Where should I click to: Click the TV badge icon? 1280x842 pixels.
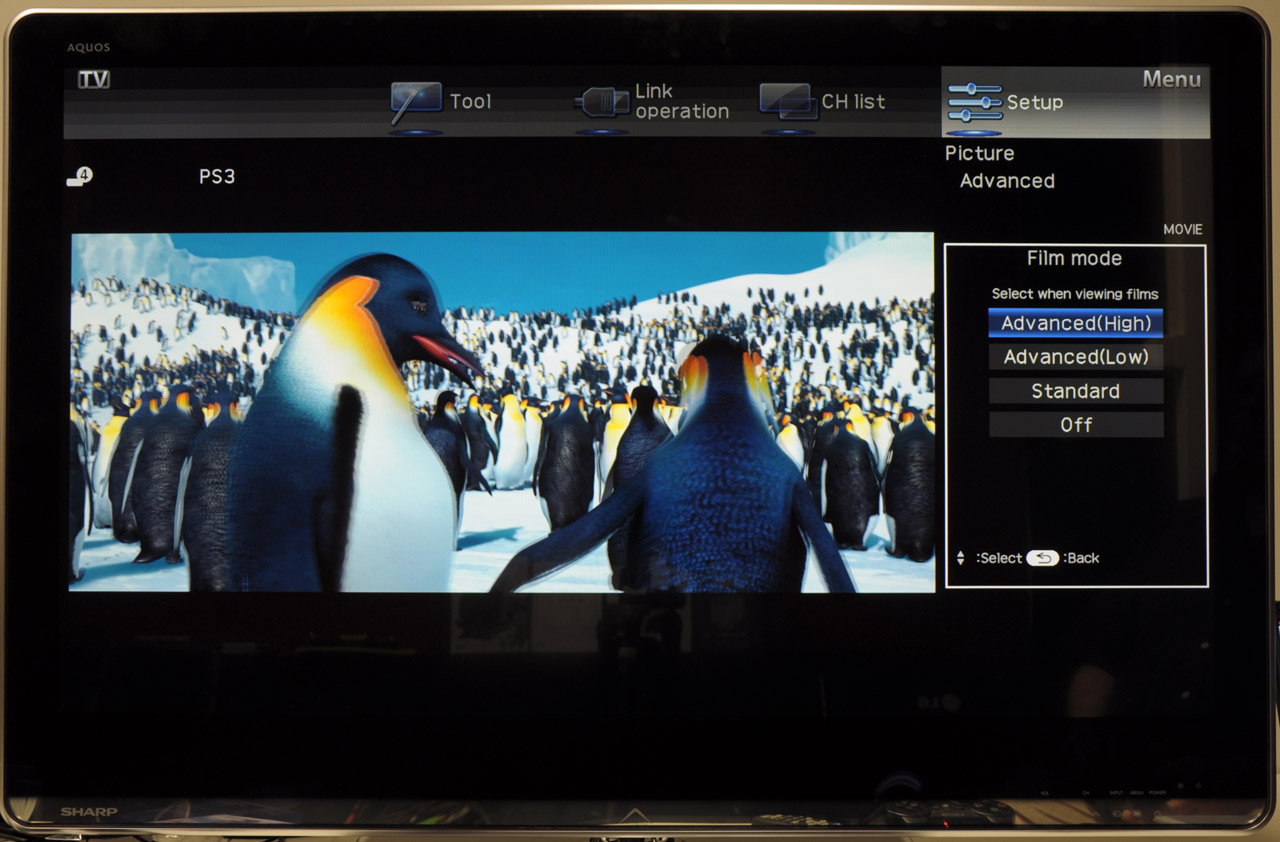pyautogui.click(x=94, y=80)
